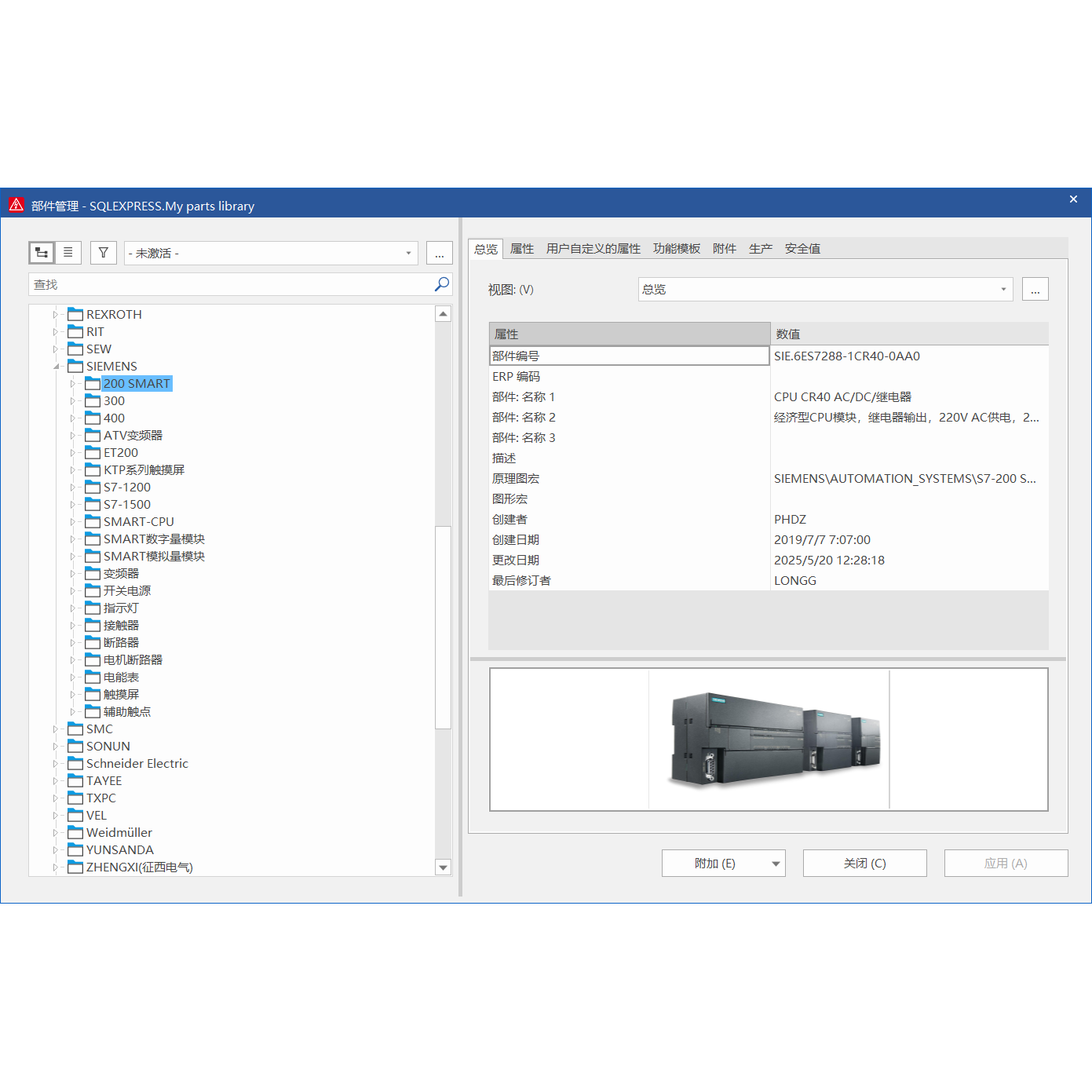The height and width of the screenshot is (1092, 1092).
Task: Click the CPU CR40 AC/DC/继电器 value
Action: tap(842, 396)
